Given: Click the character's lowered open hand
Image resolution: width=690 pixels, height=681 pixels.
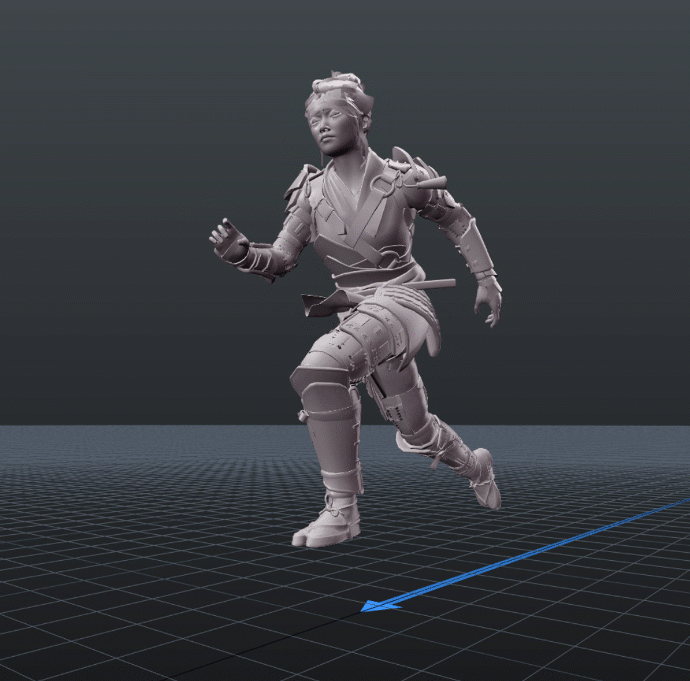Looking at the screenshot, I should click(x=490, y=302).
